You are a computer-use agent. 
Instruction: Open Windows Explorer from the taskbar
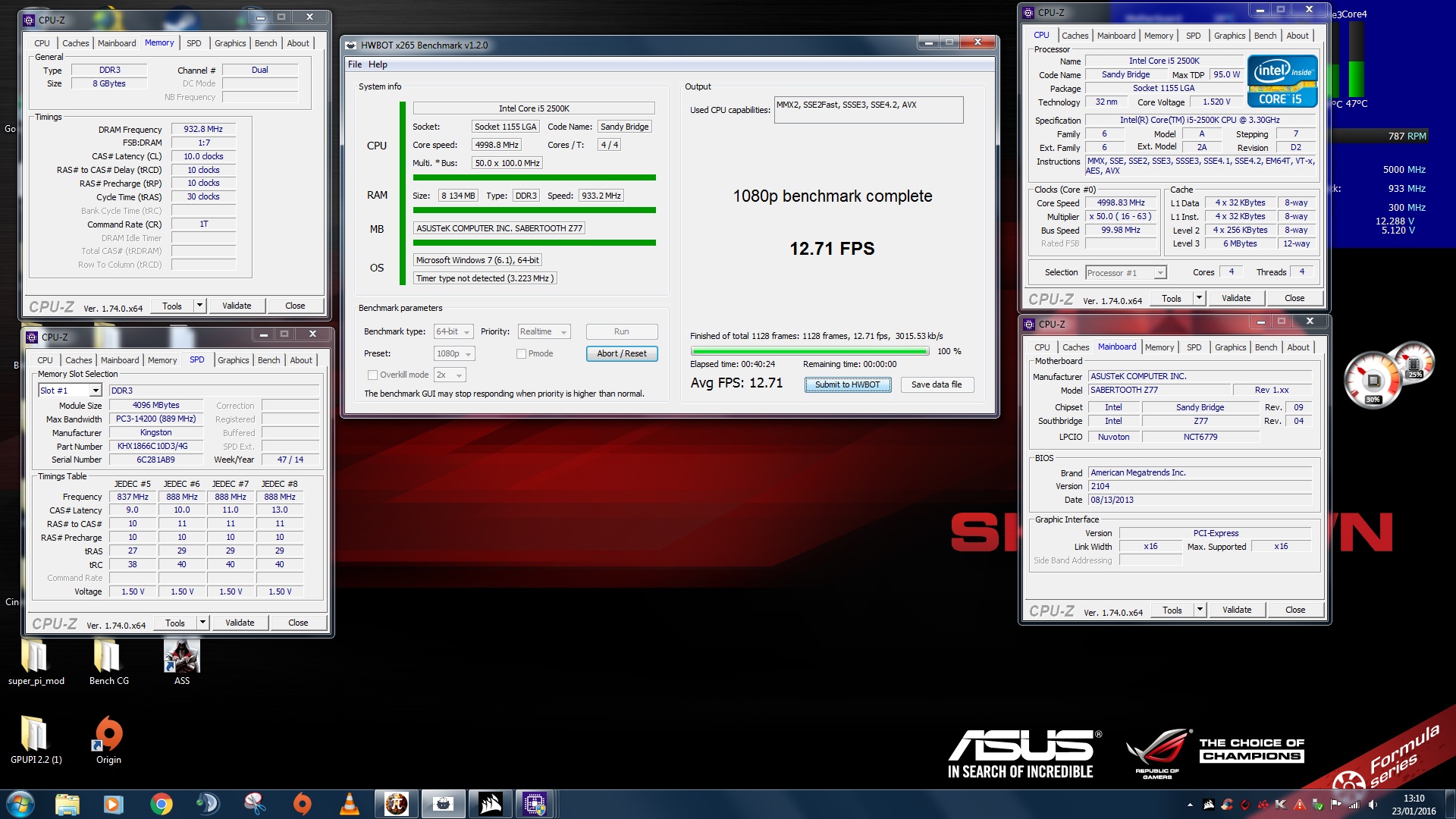pyautogui.click(x=67, y=804)
